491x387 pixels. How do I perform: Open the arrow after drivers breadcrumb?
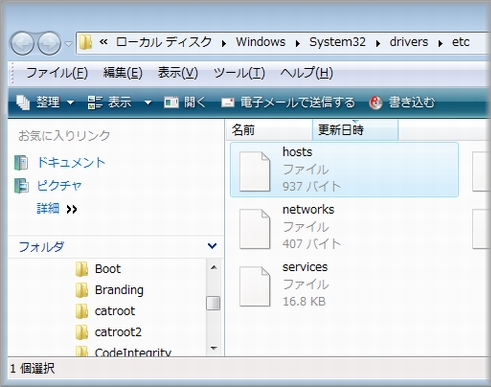(440, 43)
